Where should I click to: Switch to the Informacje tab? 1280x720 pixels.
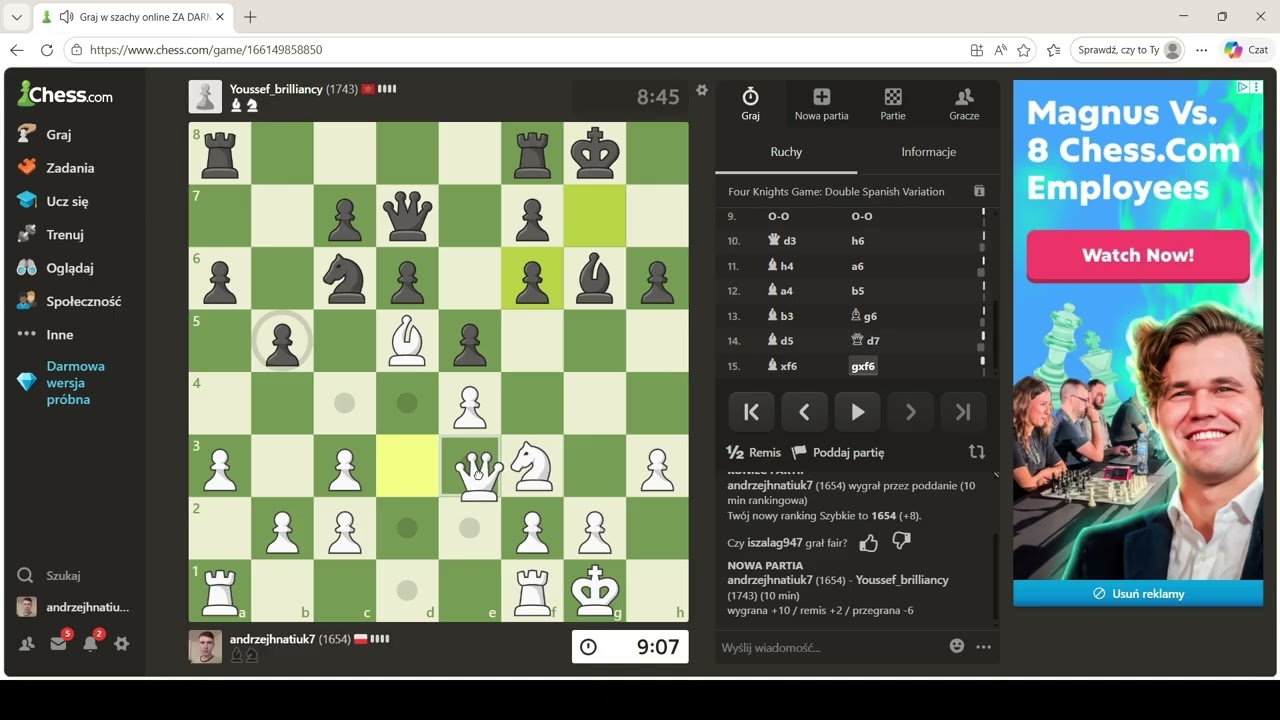[x=929, y=152]
